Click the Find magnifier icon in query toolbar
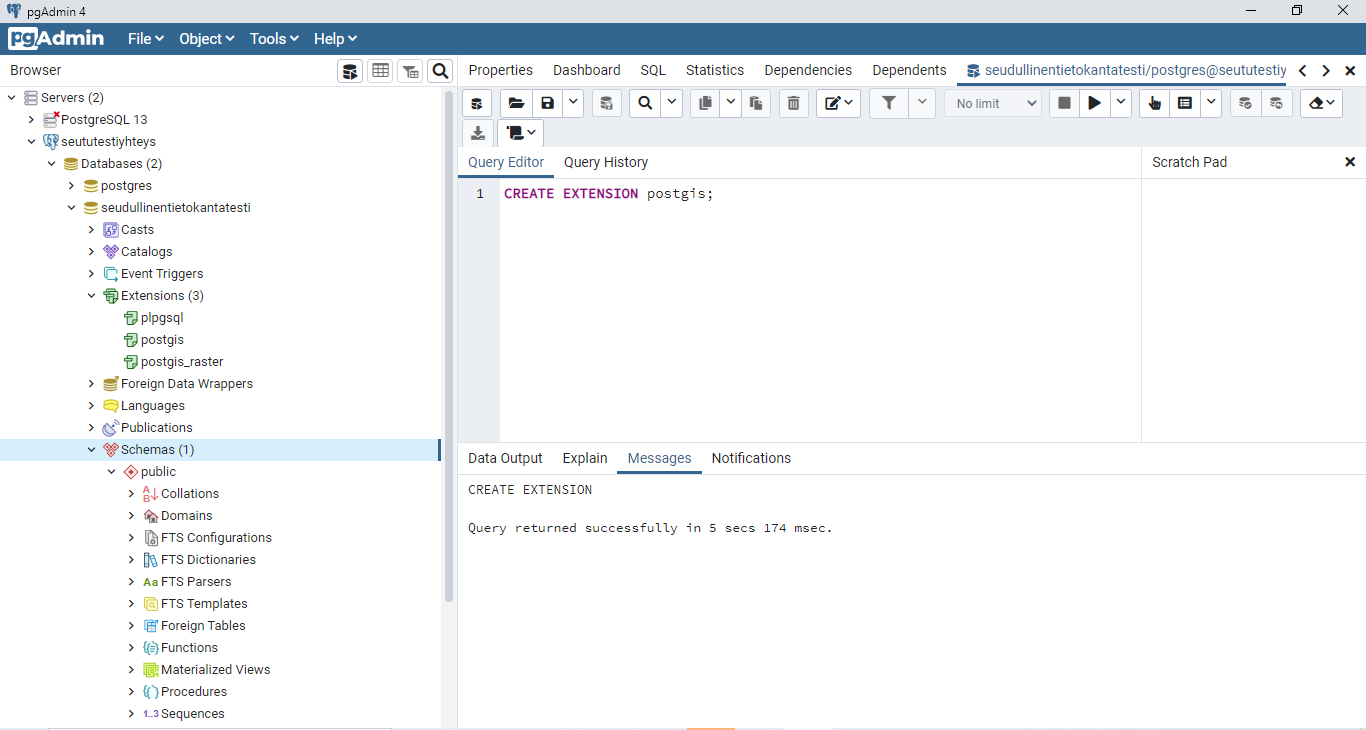The height and width of the screenshot is (730, 1366). click(645, 103)
